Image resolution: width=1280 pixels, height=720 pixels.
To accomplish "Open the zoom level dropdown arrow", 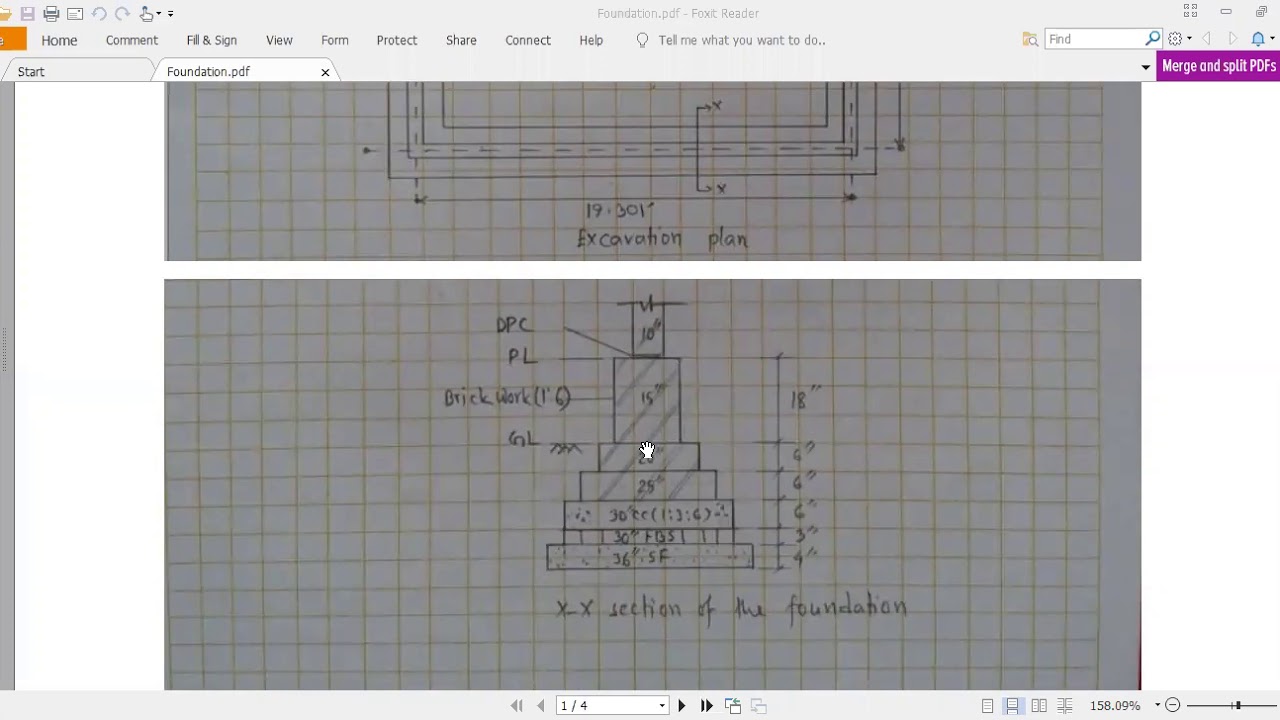I will coord(1157,706).
